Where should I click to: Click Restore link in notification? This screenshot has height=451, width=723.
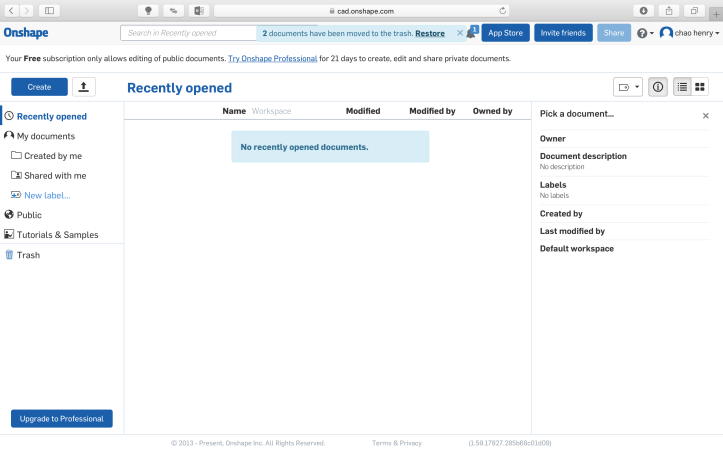[430, 33]
